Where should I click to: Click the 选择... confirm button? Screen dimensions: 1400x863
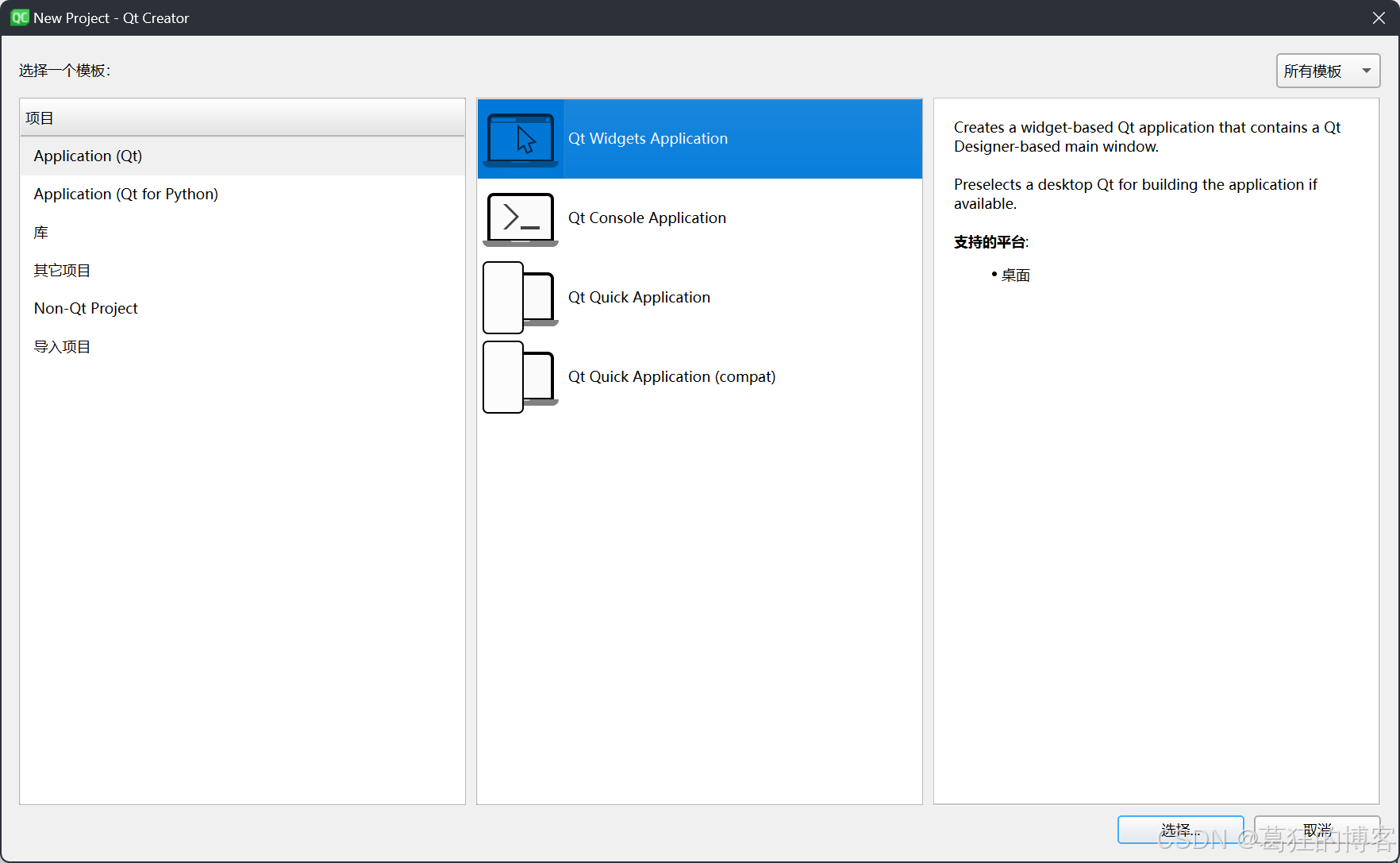[1180, 830]
